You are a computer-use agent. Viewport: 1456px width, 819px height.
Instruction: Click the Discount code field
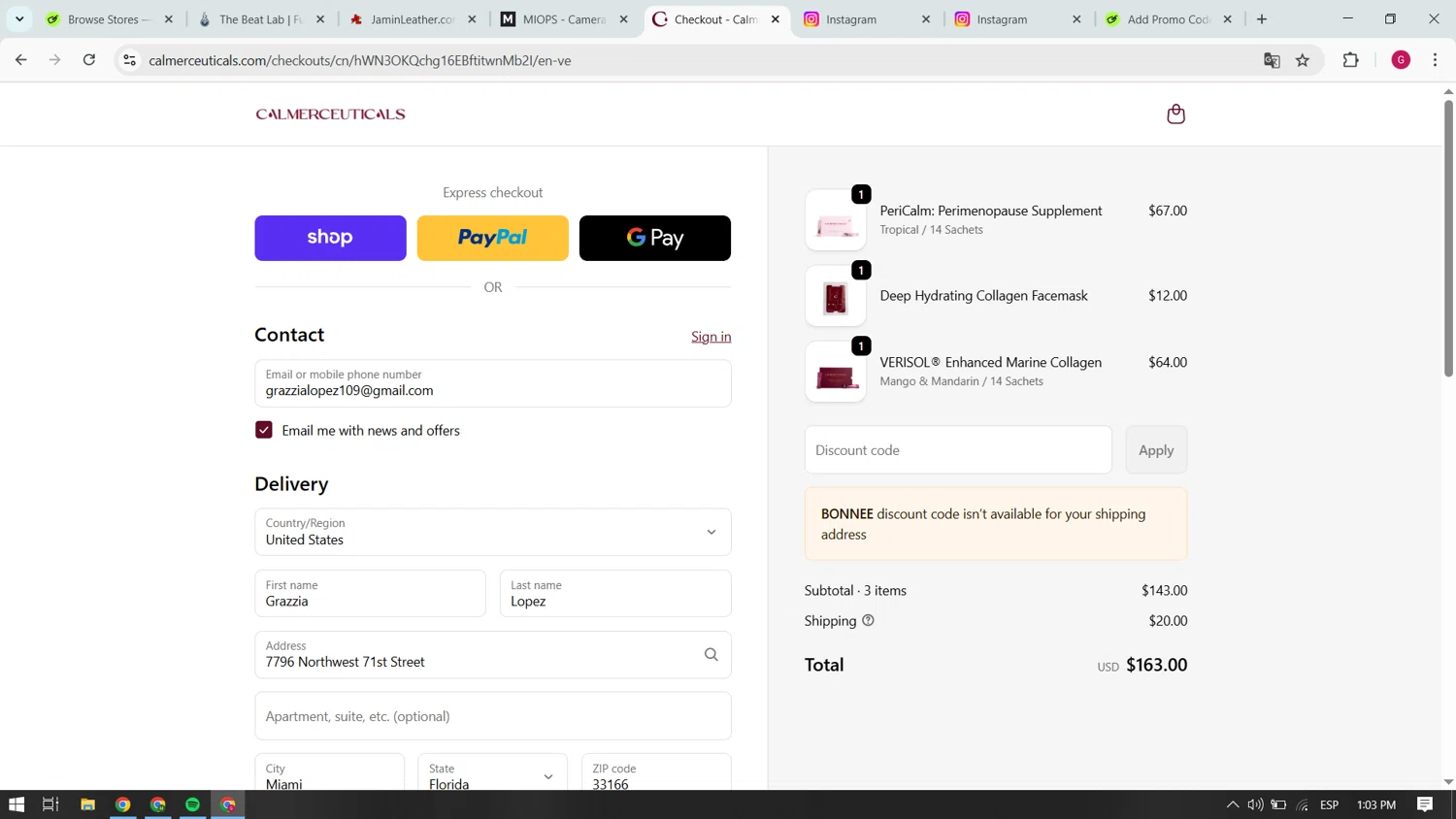tap(958, 450)
